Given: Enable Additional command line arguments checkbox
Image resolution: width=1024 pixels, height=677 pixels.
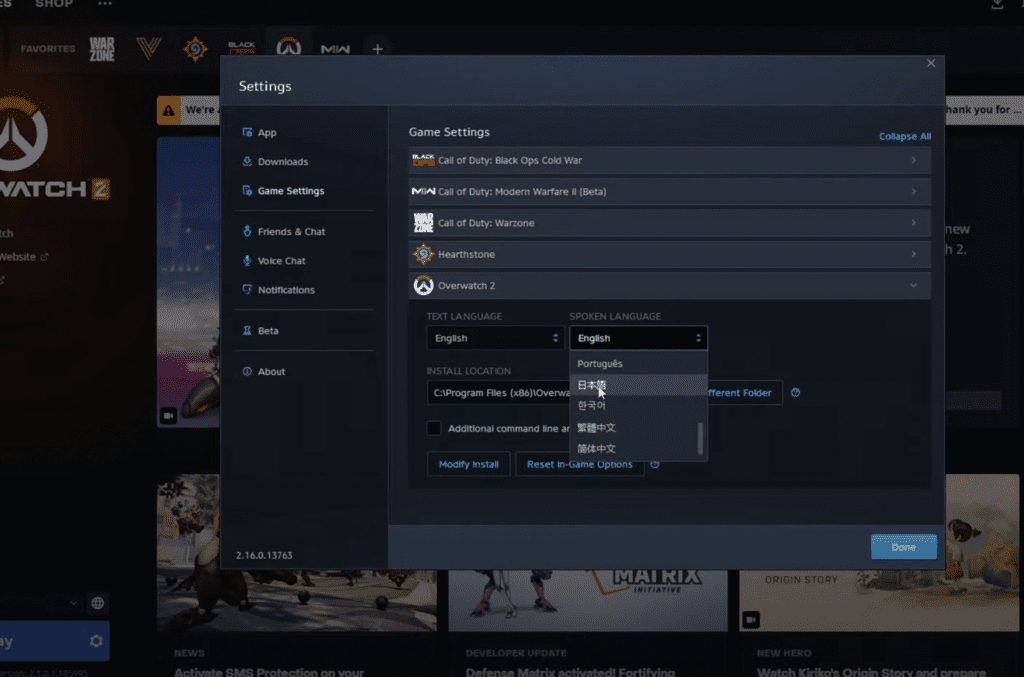Looking at the screenshot, I should [434, 428].
